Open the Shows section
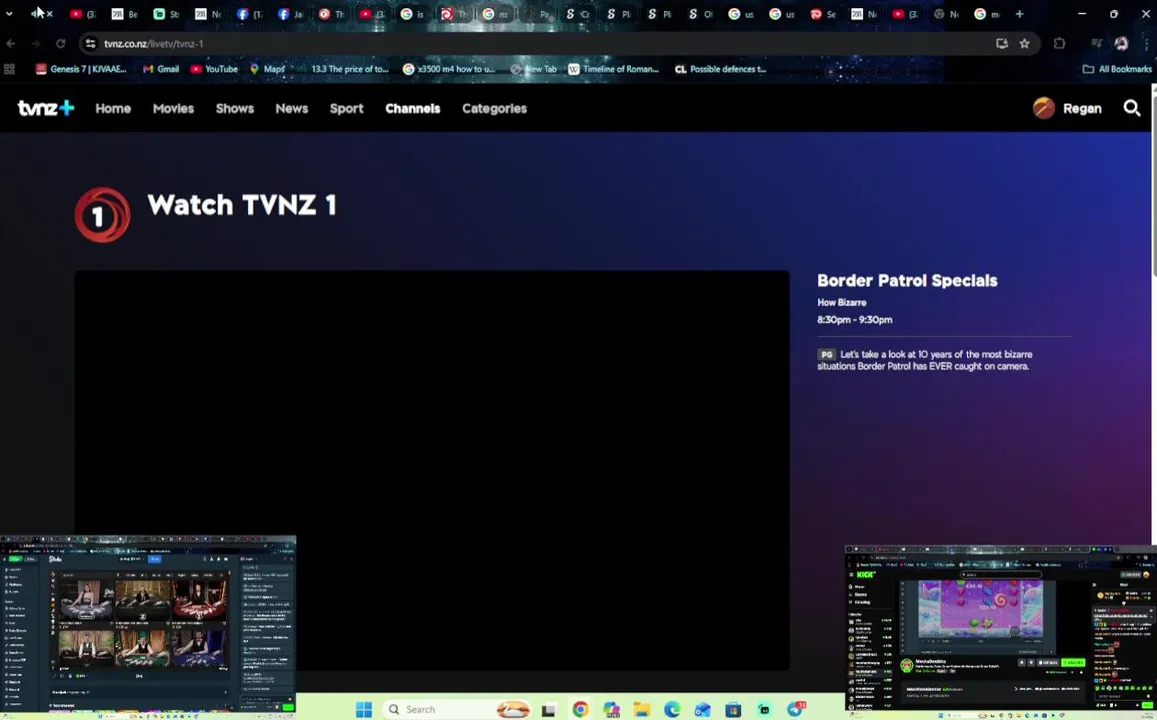 pos(235,108)
